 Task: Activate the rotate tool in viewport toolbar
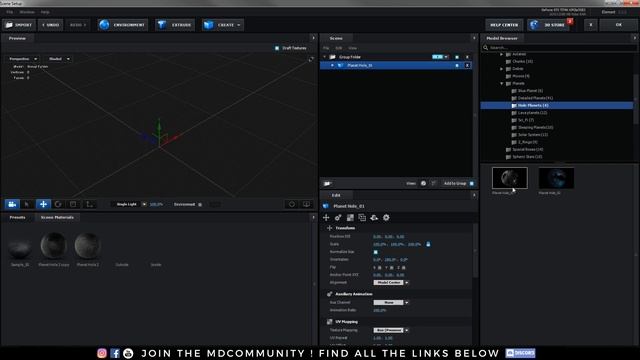click(x=58, y=204)
